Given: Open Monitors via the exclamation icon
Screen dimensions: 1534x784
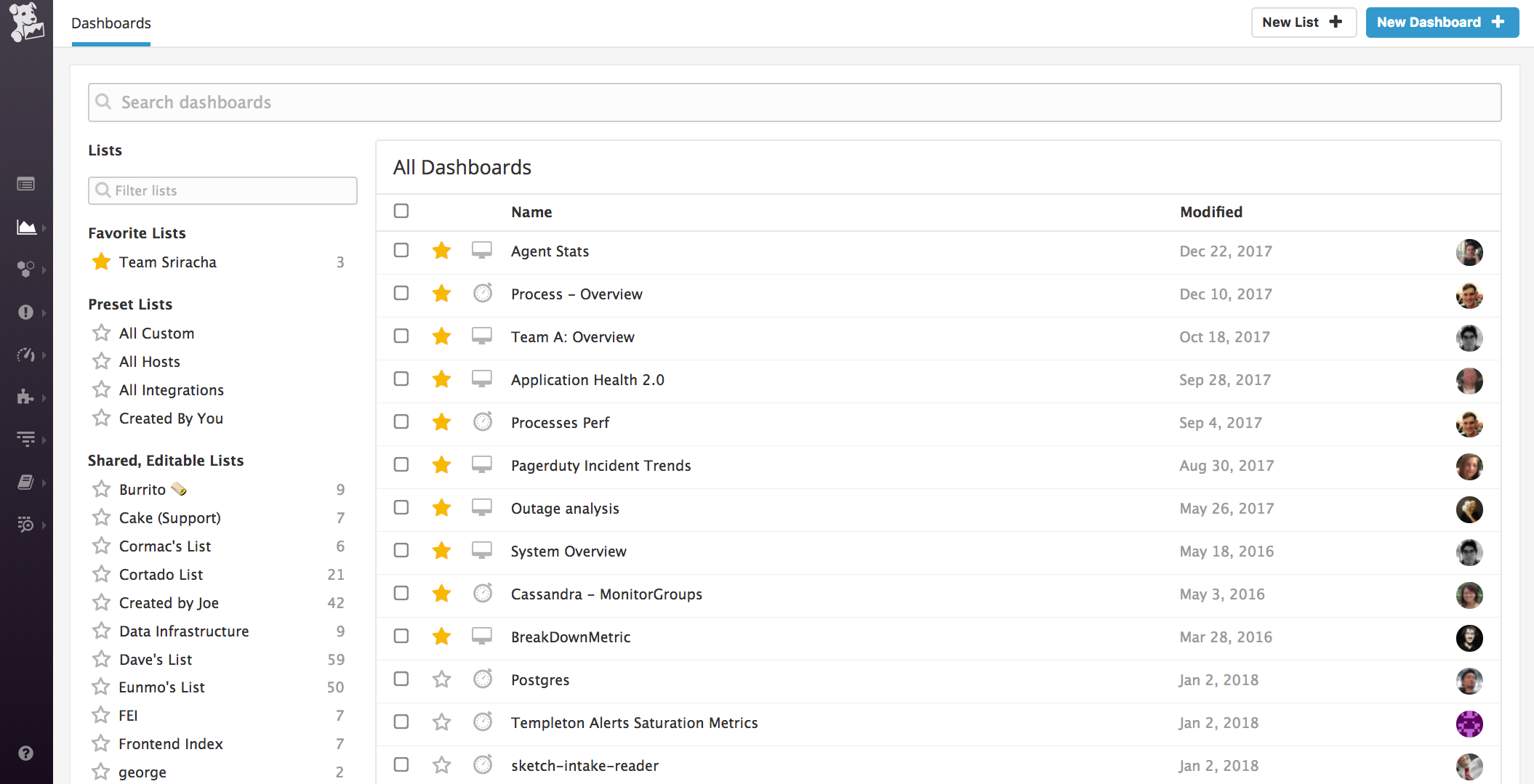Looking at the screenshot, I should [x=26, y=312].
